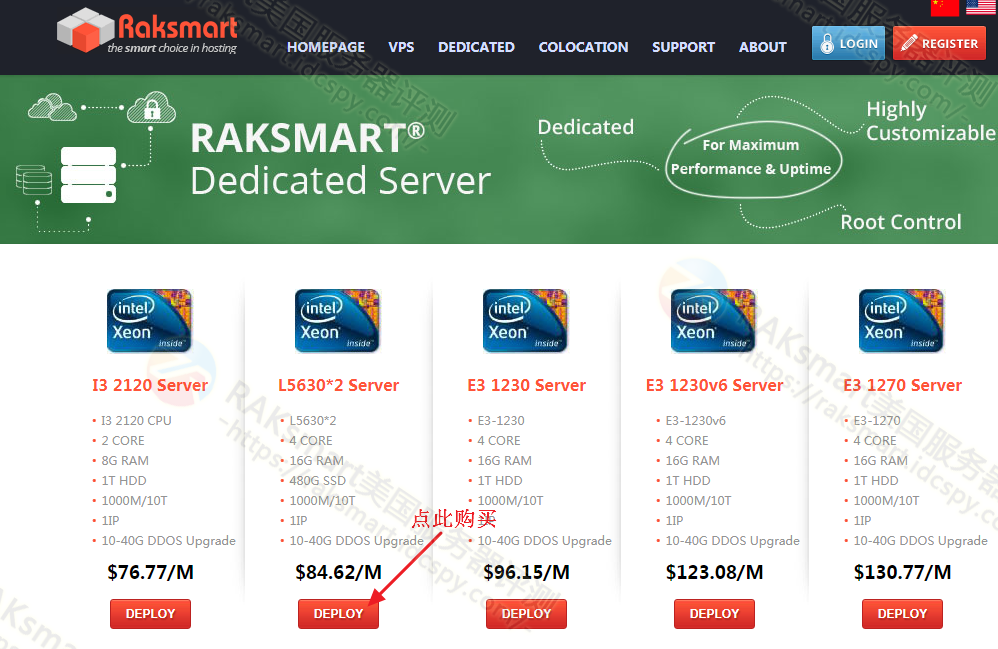Open the SUPPORT menu

(683, 47)
